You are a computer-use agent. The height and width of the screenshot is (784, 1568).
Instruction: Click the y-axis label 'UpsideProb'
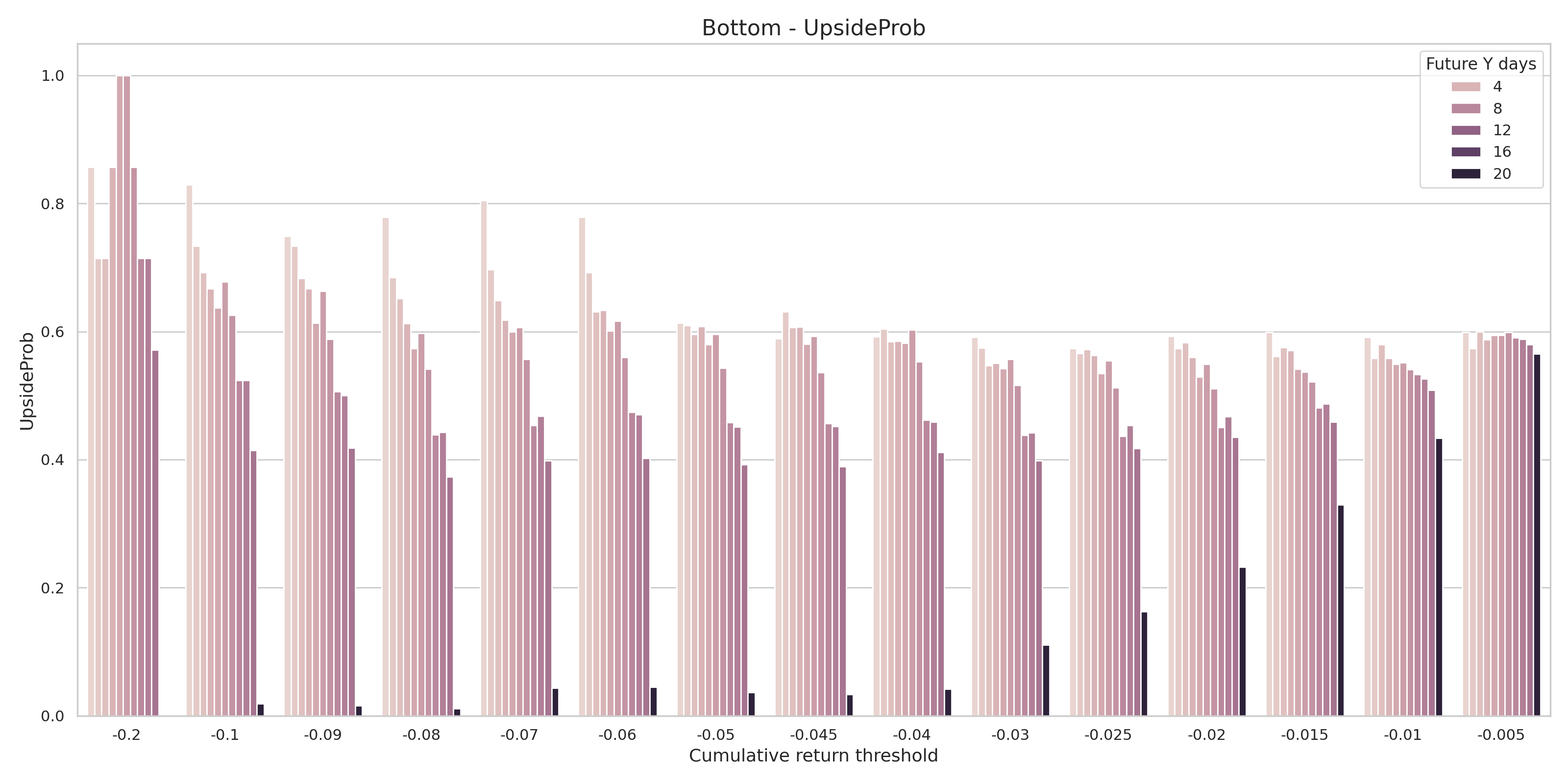27,381
